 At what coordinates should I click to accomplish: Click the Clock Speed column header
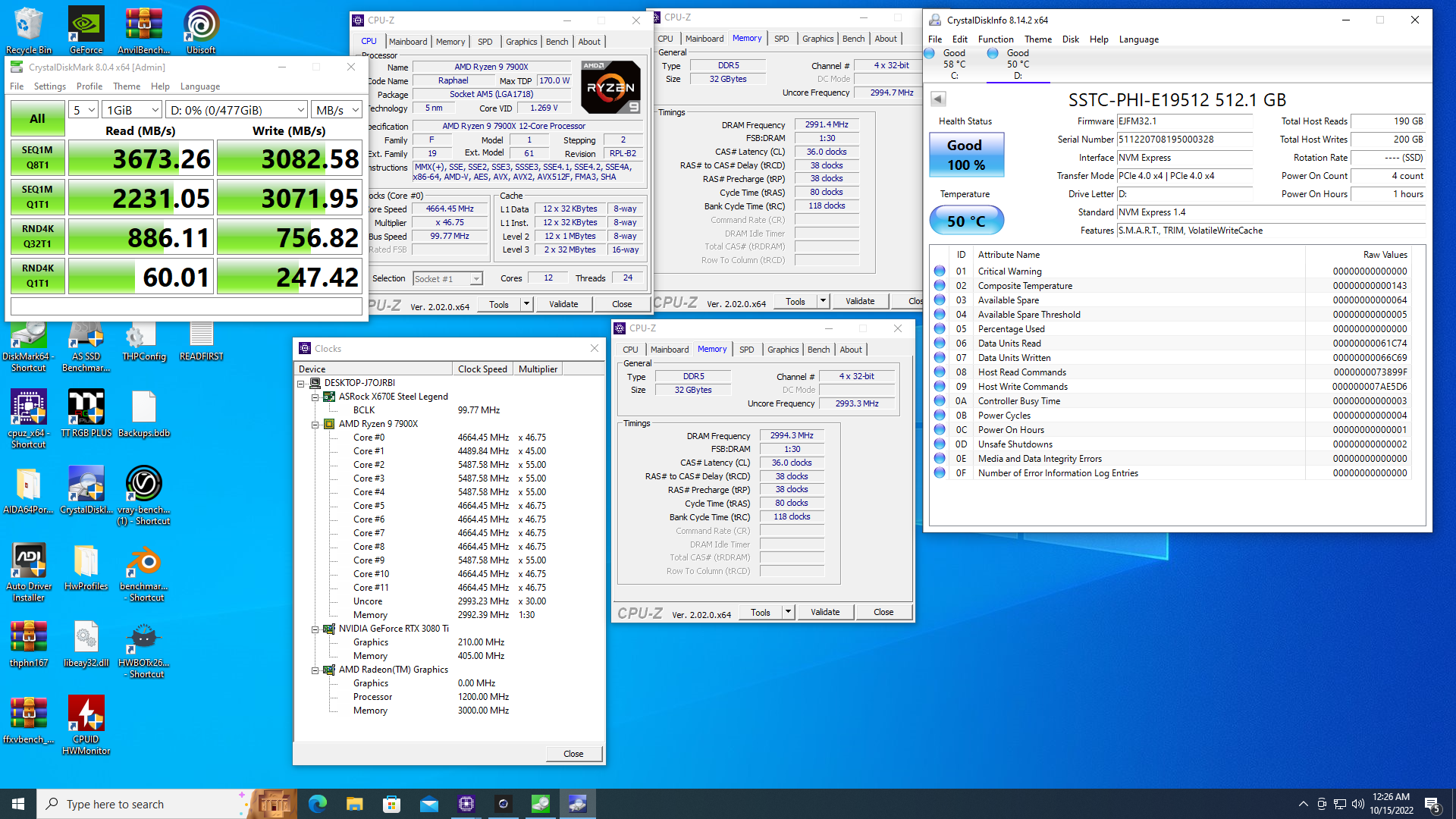click(x=482, y=369)
